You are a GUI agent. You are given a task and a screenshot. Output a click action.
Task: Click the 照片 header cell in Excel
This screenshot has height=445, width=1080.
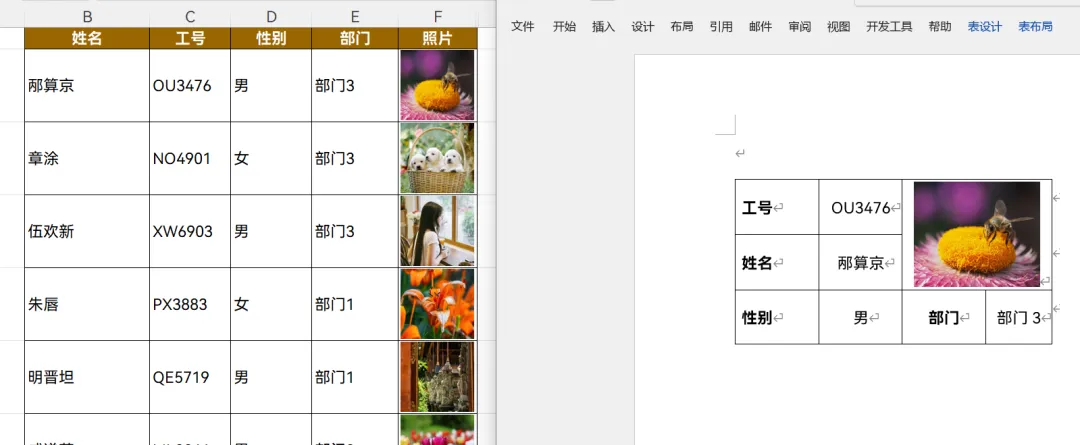[438, 38]
